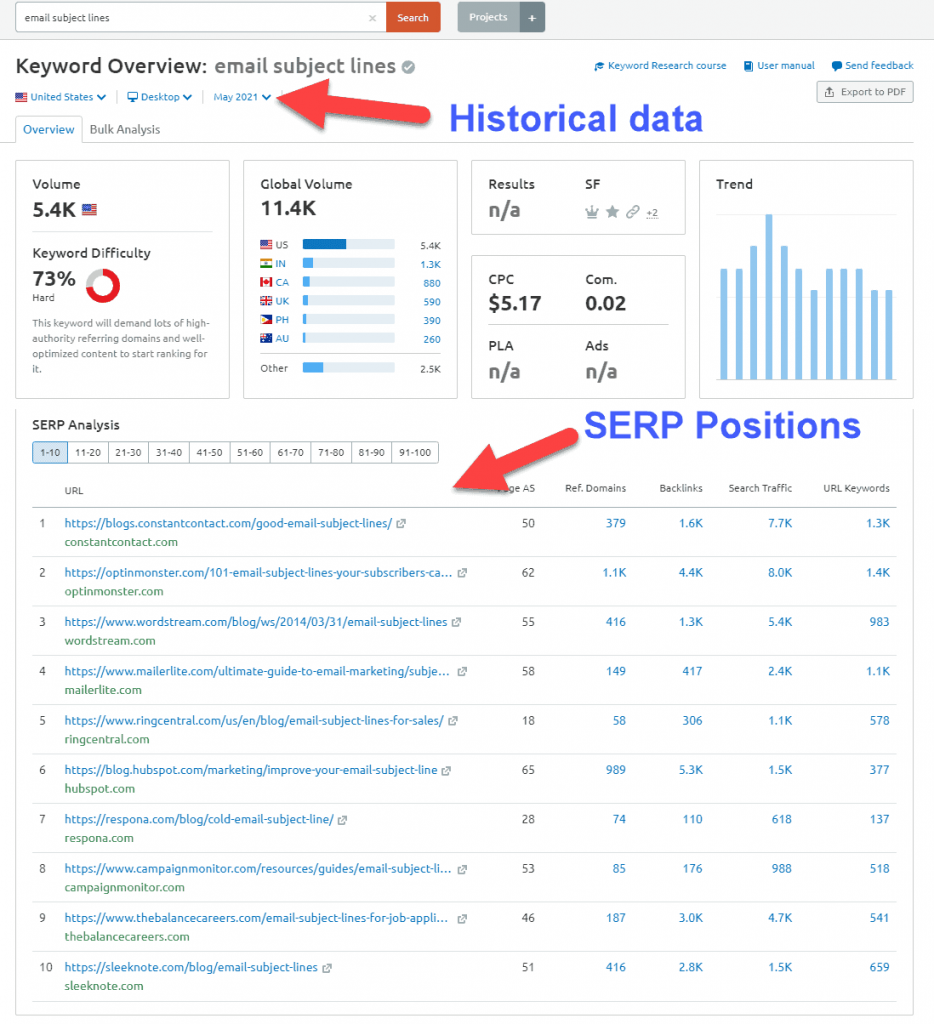Click the Other volume bar in Global Volume
934x1024 pixels.
[x=349, y=368]
